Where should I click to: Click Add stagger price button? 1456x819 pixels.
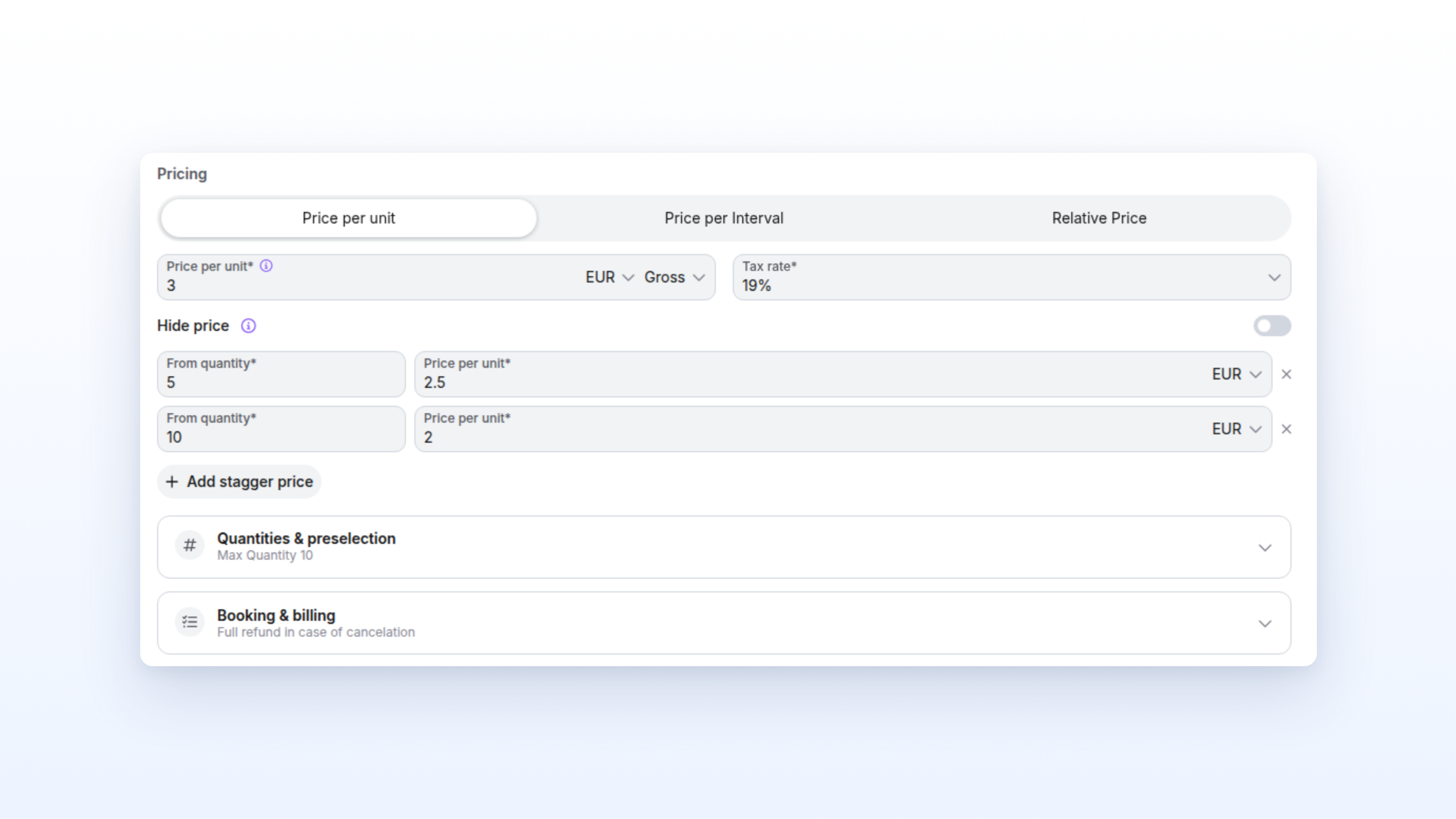click(x=239, y=482)
